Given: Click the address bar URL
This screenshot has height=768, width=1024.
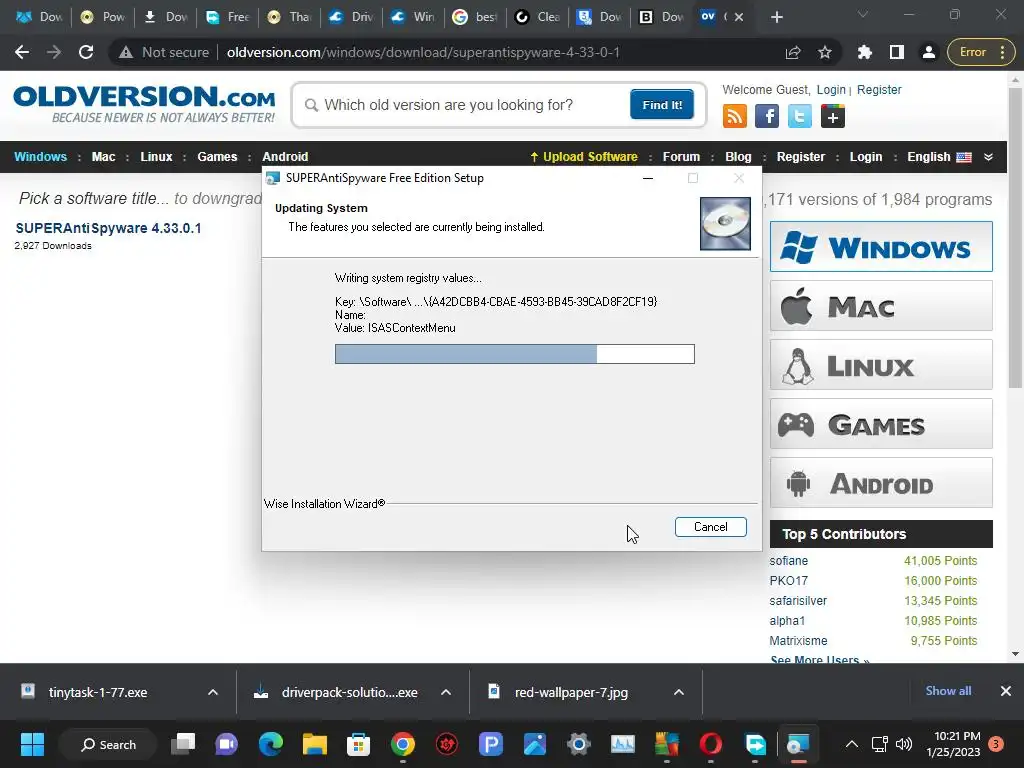Looking at the screenshot, I should [x=423, y=52].
